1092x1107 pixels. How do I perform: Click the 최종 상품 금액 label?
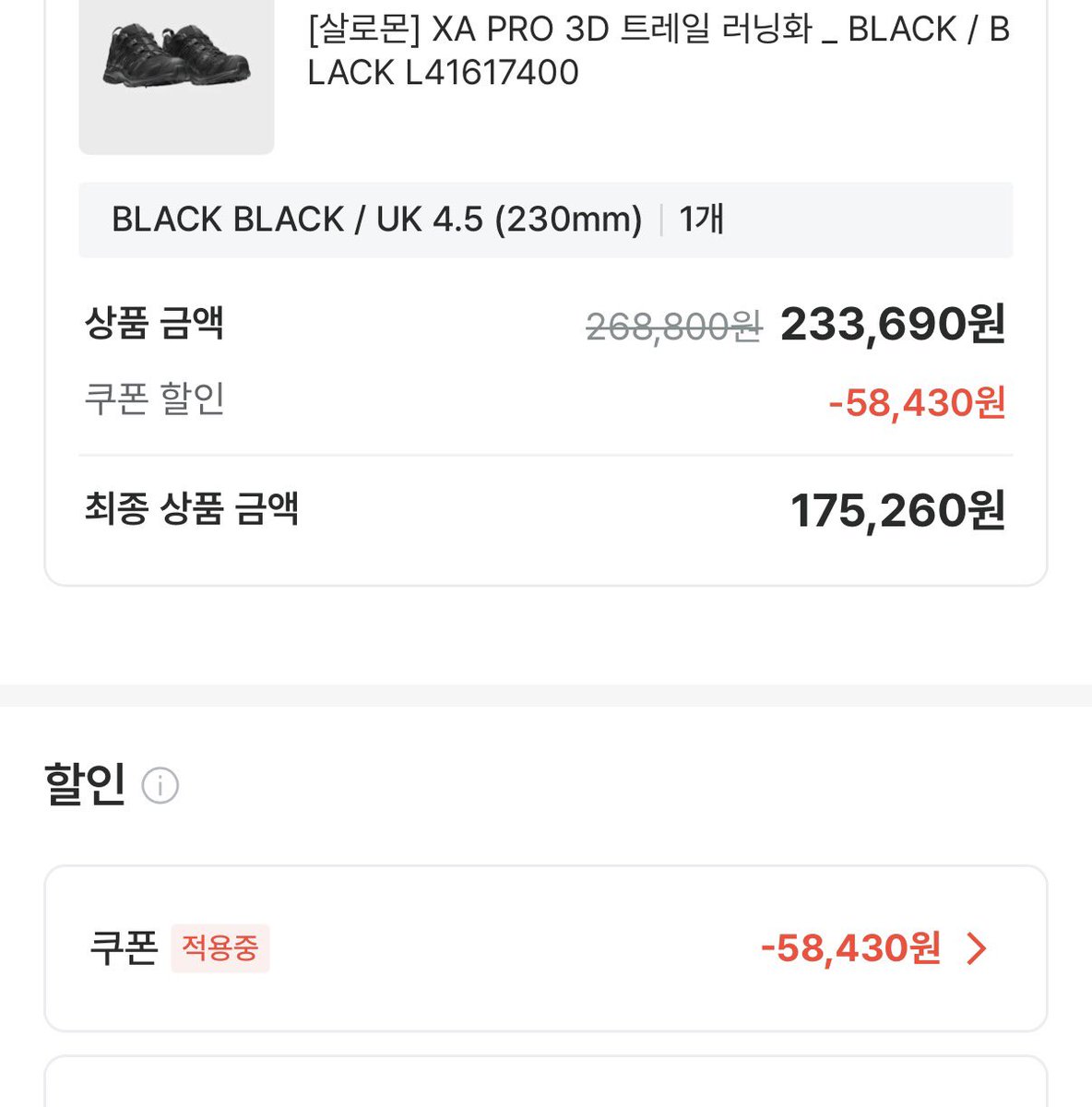192,508
